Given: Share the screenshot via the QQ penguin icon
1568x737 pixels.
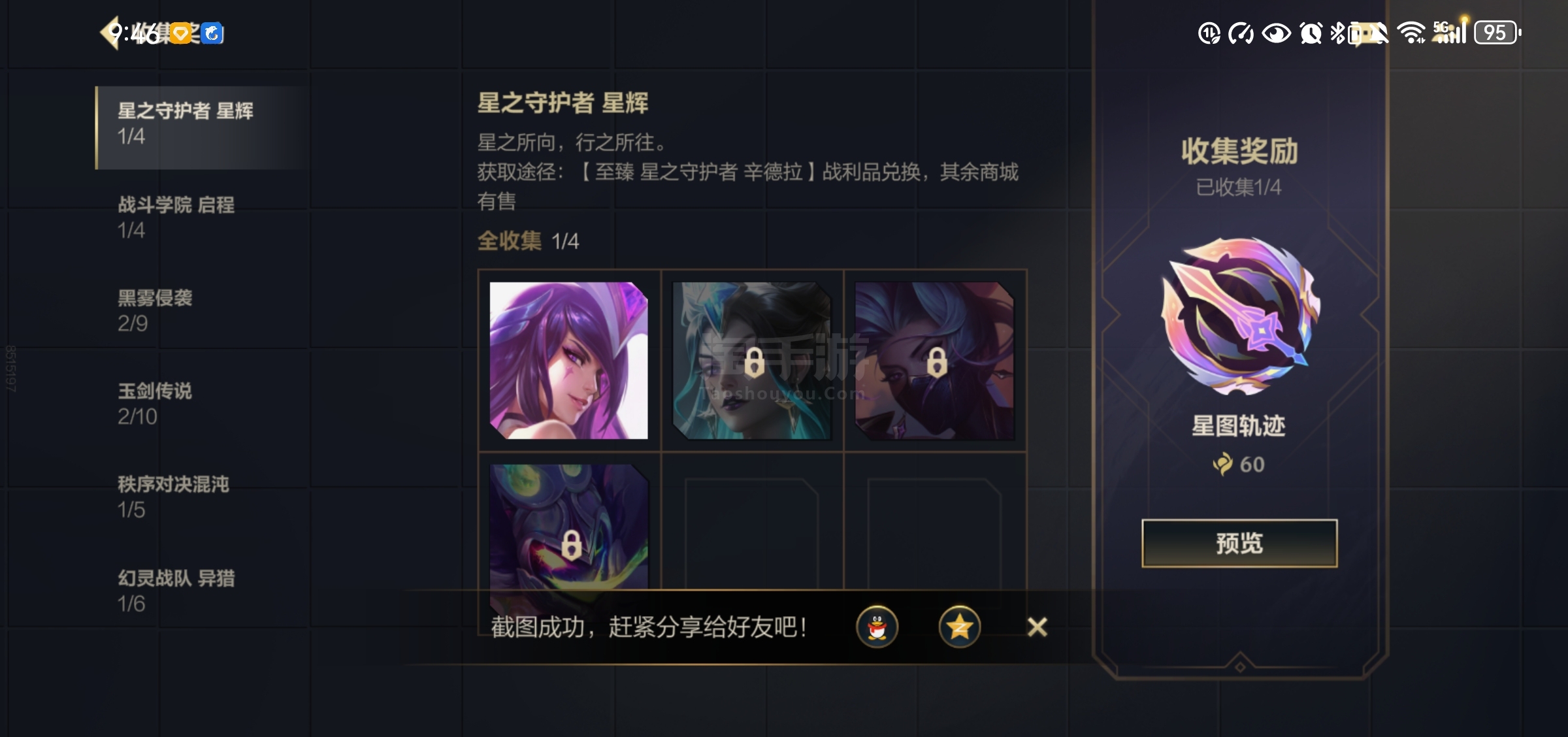Looking at the screenshot, I should pos(877,627).
